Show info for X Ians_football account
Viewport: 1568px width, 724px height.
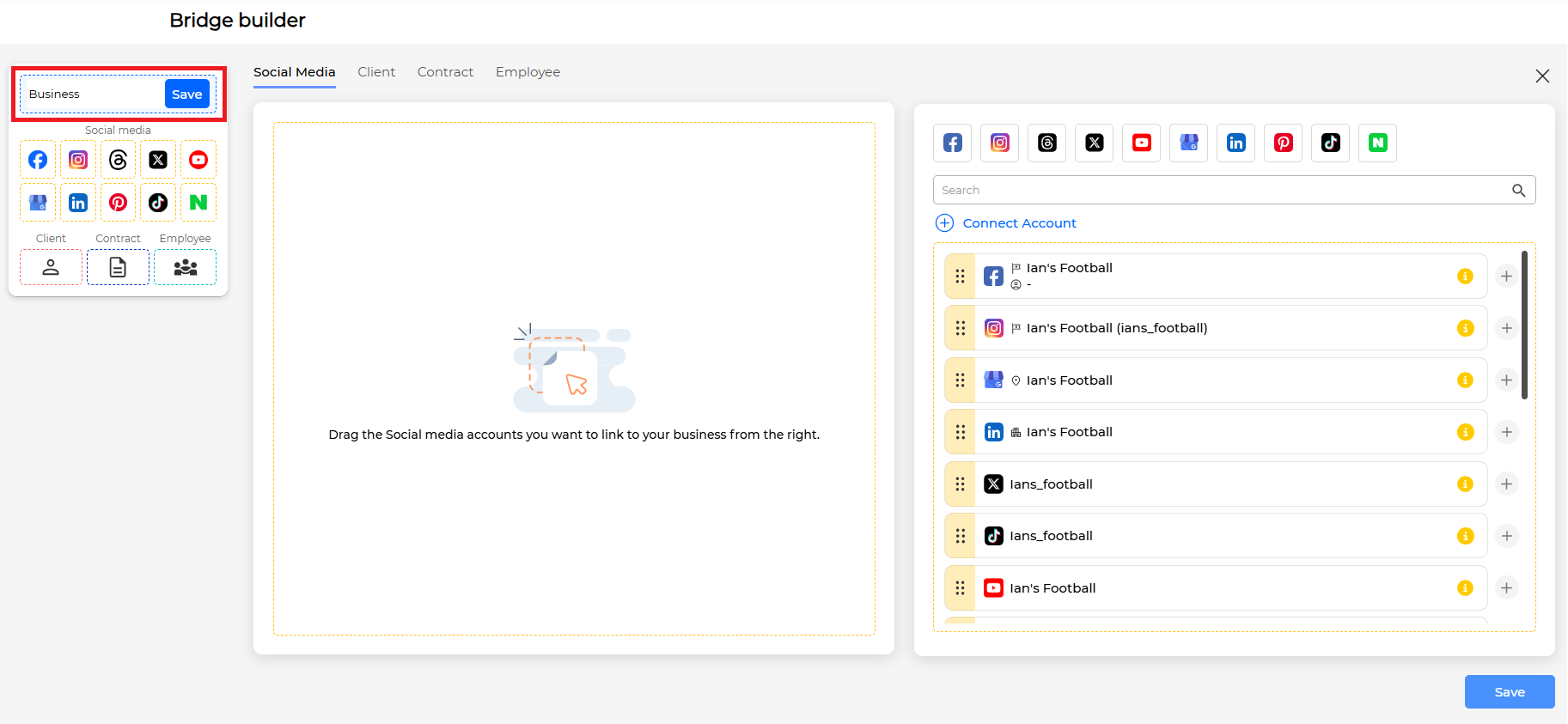tap(1466, 484)
